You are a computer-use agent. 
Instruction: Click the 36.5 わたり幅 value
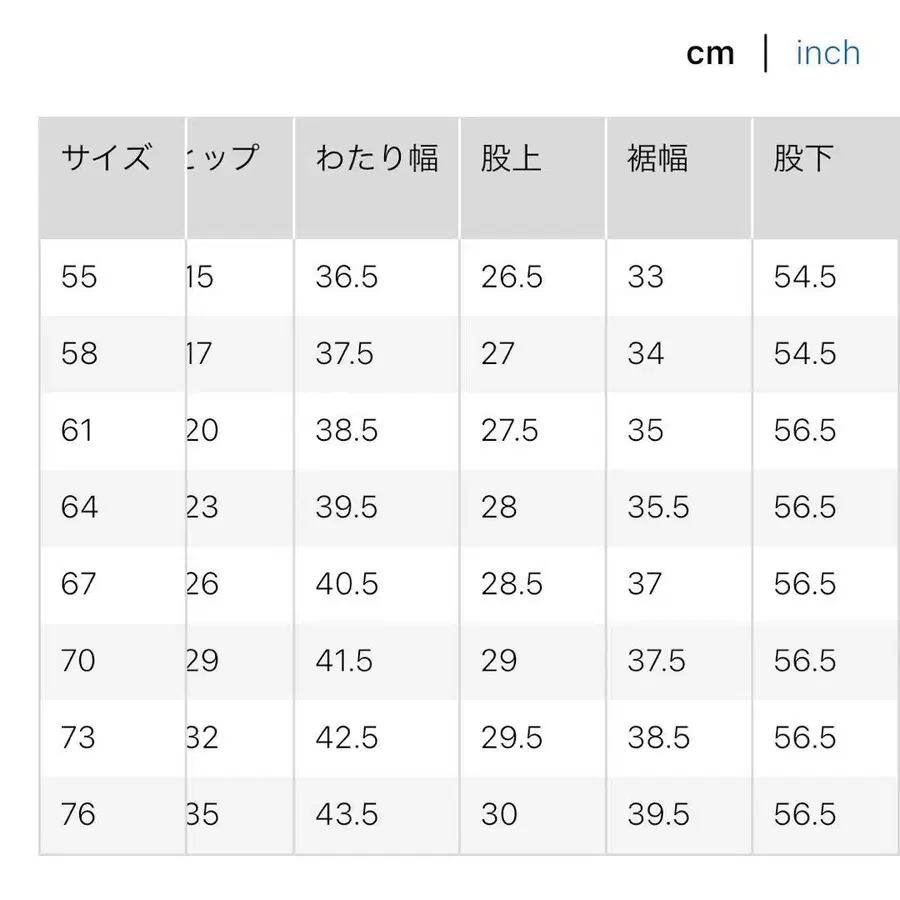coord(347,278)
